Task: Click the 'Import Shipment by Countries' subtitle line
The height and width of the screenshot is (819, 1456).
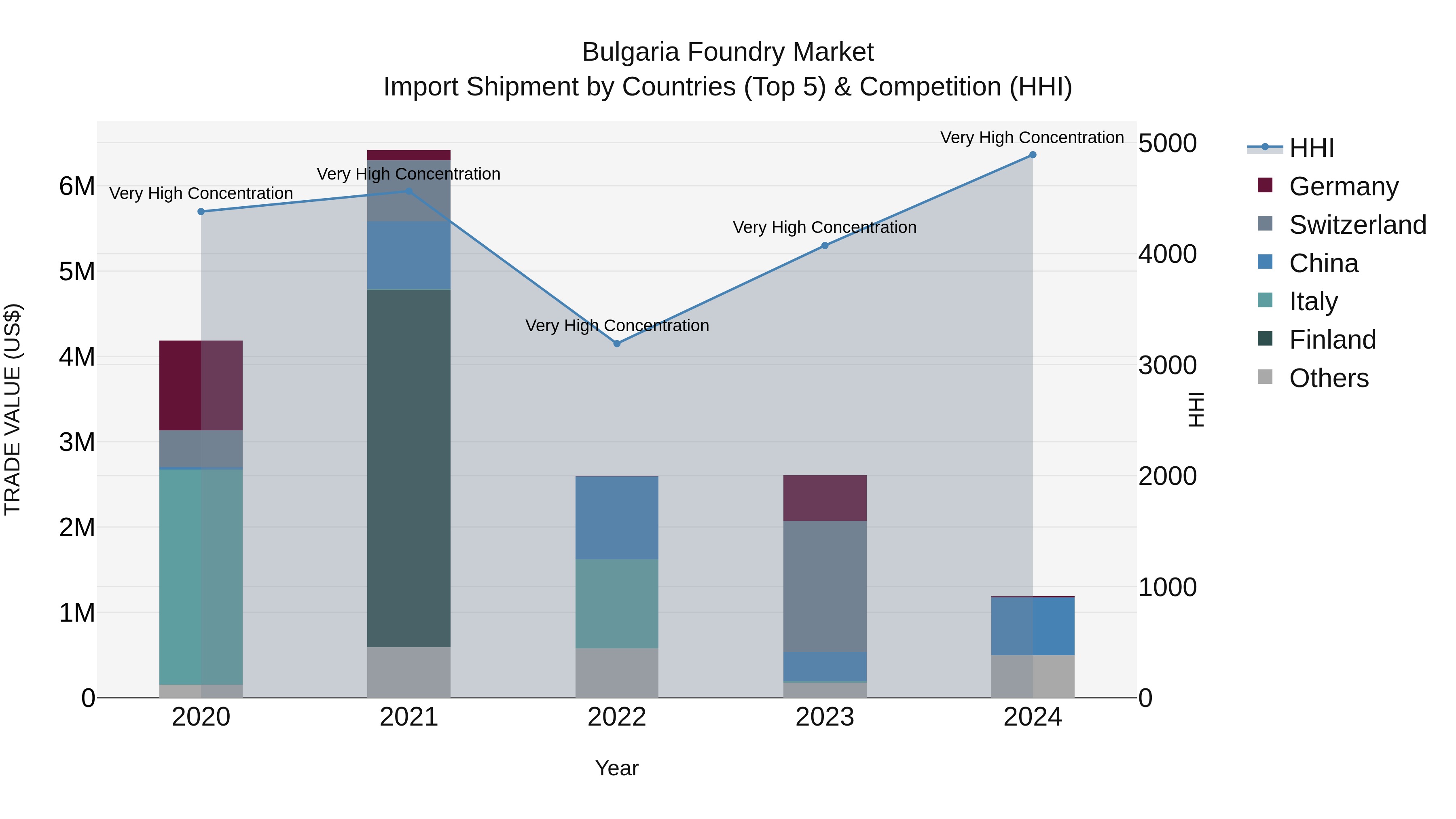Action: [728, 87]
